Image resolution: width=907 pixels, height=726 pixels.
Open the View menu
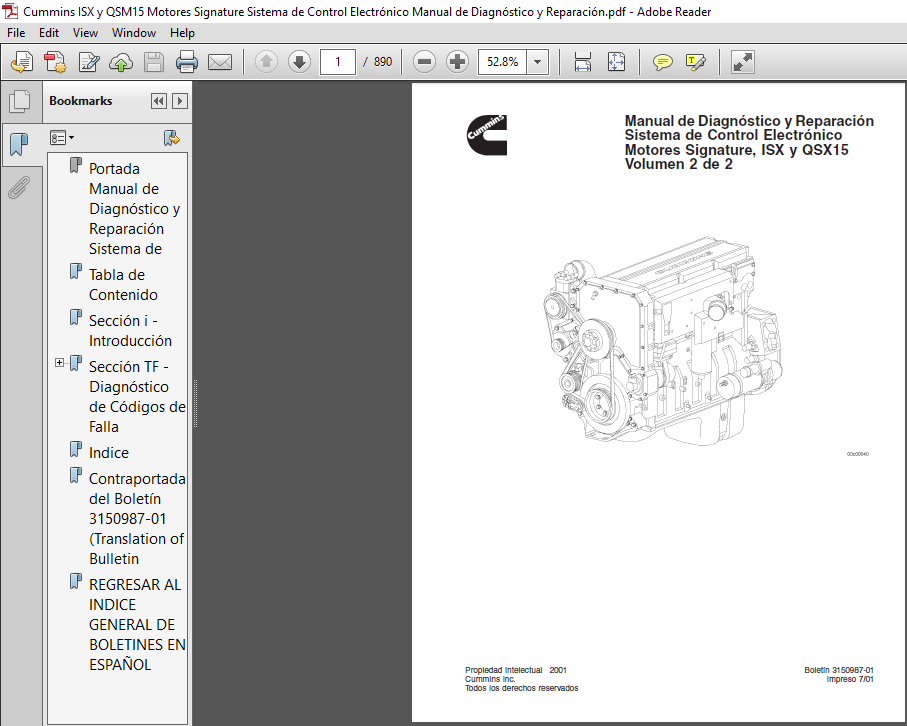pyautogui.click(x=85, y=33)
